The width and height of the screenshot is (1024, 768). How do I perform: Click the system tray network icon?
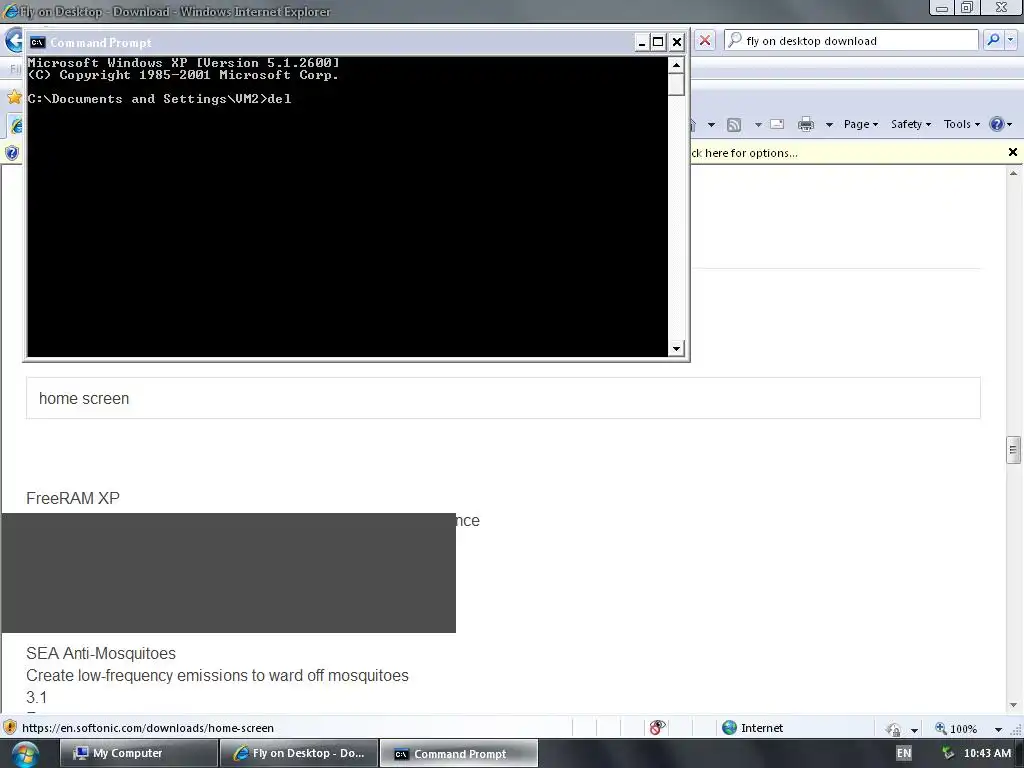(x=948, y=753)
